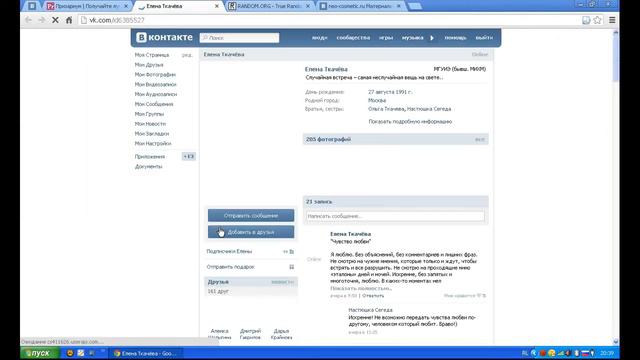The width and height of the screenshot is (640, 360).
Task: Click the VK search field
Action: click(240, 38)
